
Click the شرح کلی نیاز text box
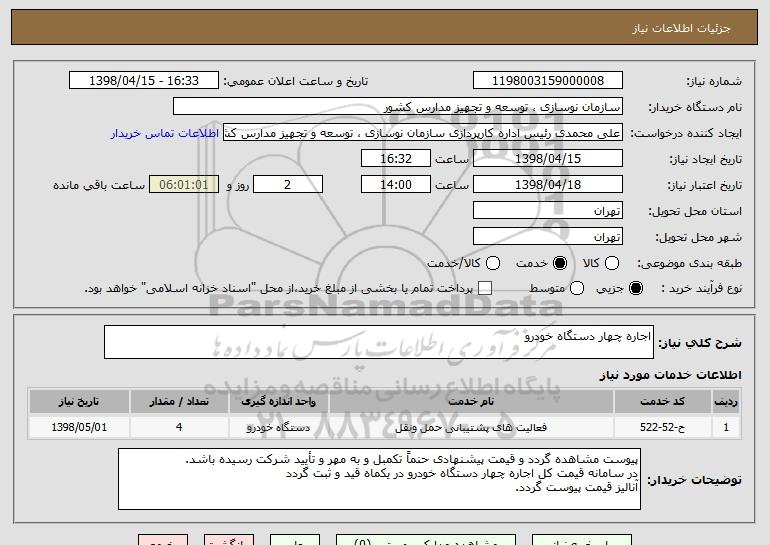click(x=379, y=342)
